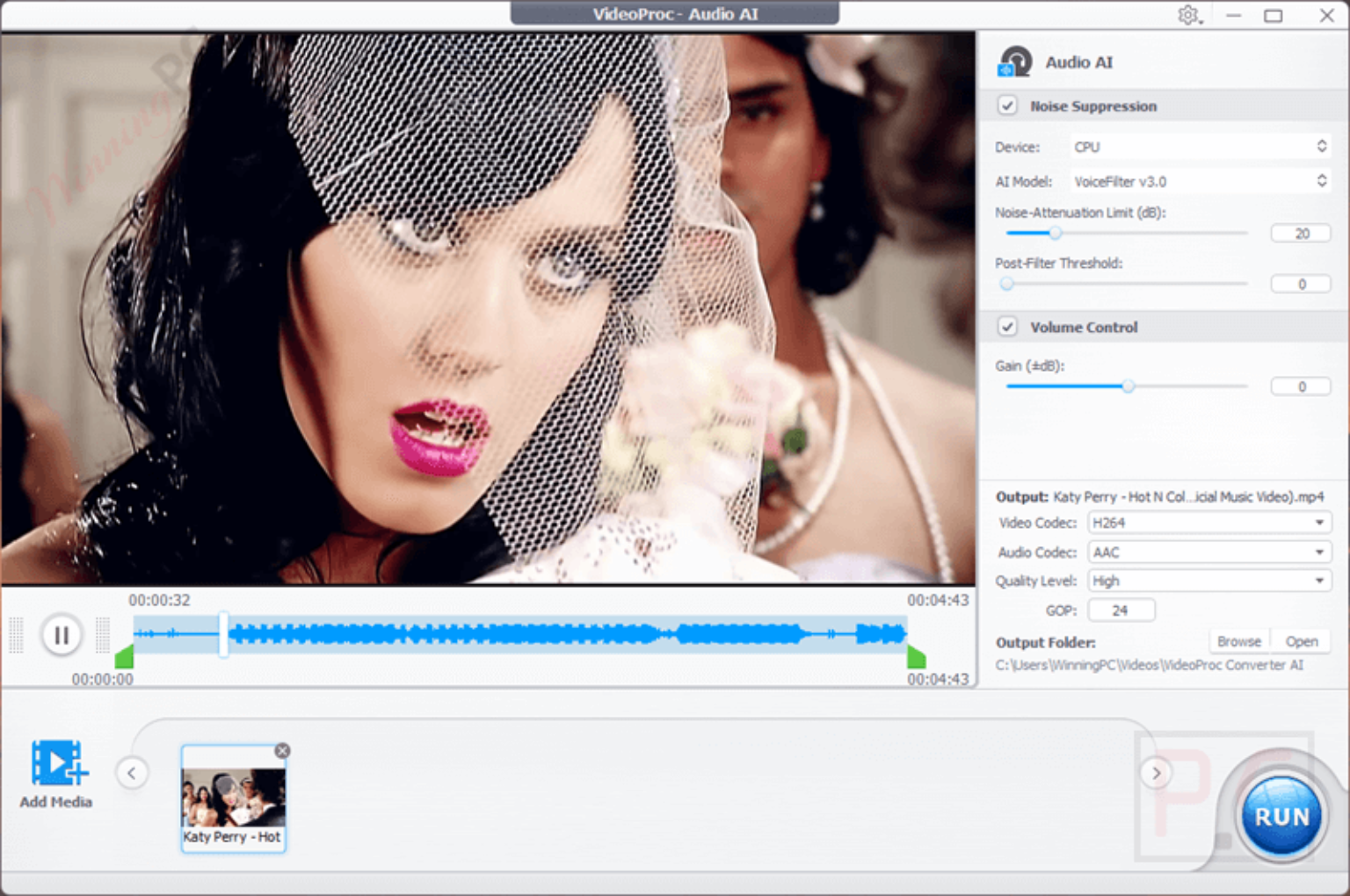The height and width of the screenshot is (896, 1350).
Task: Click the output file name text
Action: [x=1188, y=497]
